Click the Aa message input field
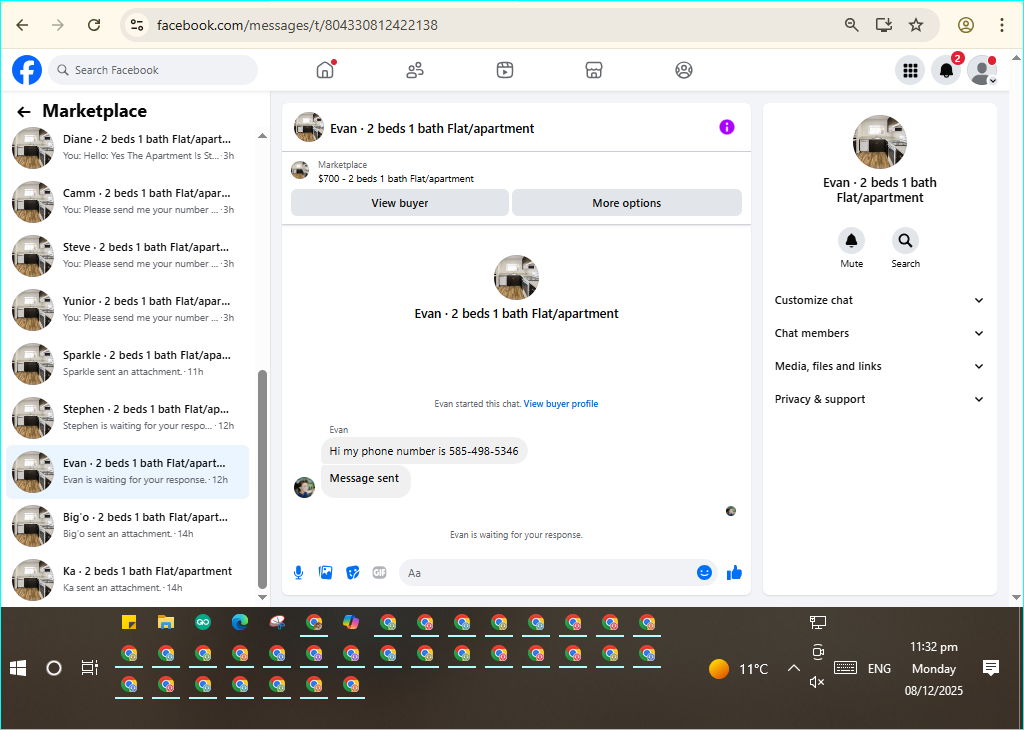The width and height of the screenshot is (1024, 730). (x=549, y=573)
